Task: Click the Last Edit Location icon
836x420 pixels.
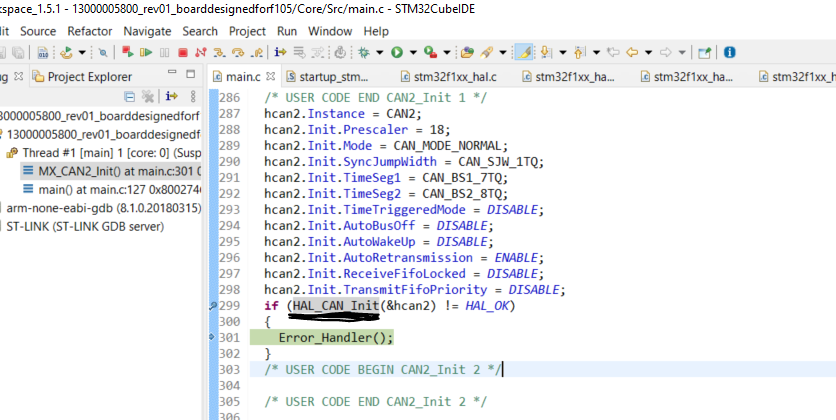Action: click(x=614, y=52)
